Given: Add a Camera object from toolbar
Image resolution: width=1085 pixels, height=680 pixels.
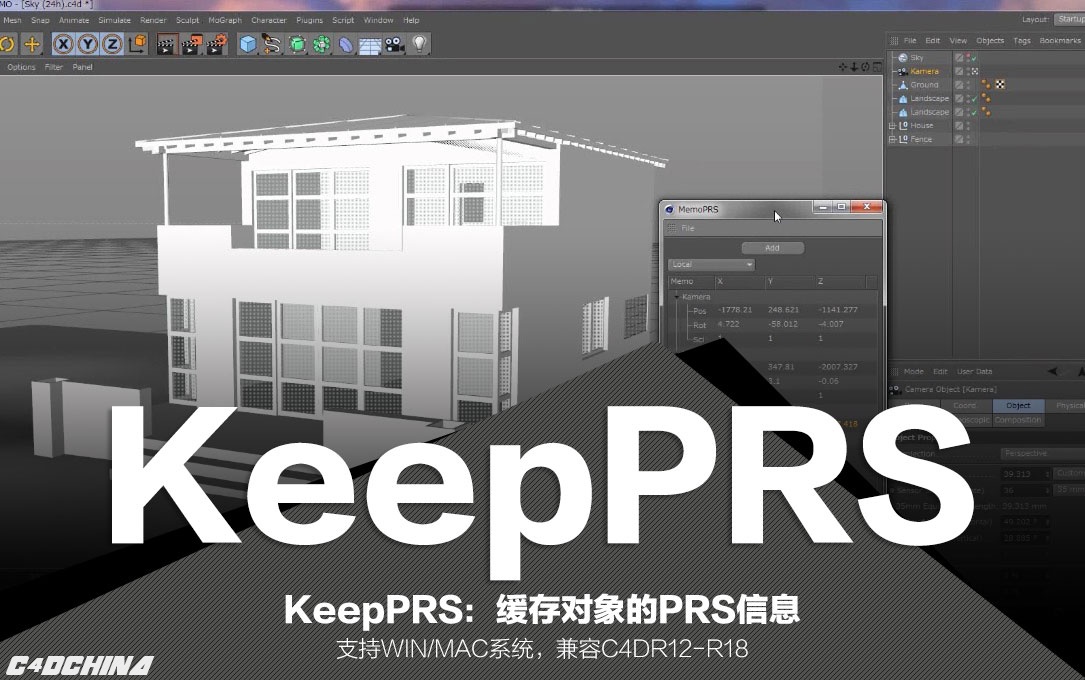Looking at the screenshot, I should coord(394,44).
